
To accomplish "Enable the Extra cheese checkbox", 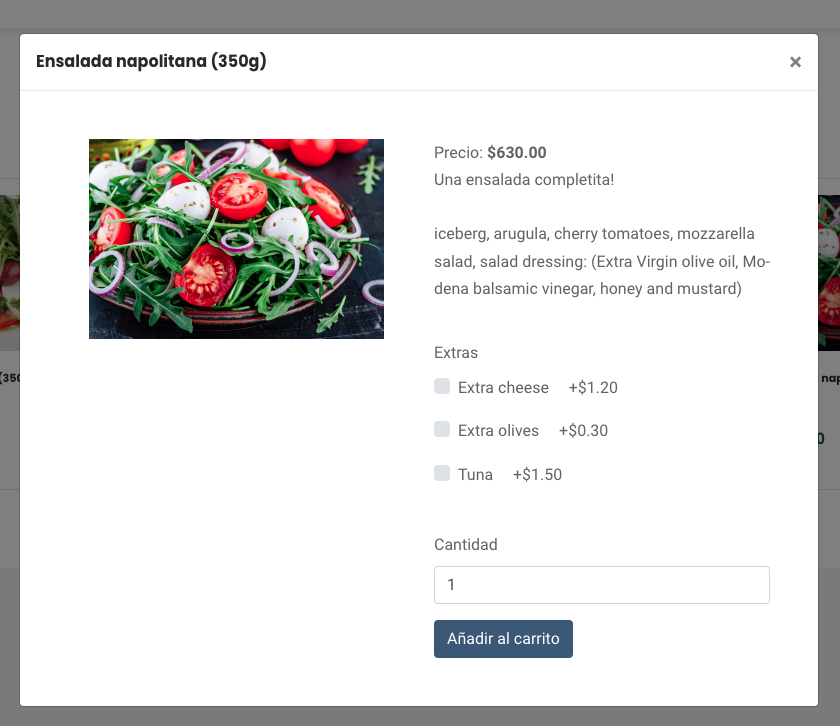I will 442,386.
